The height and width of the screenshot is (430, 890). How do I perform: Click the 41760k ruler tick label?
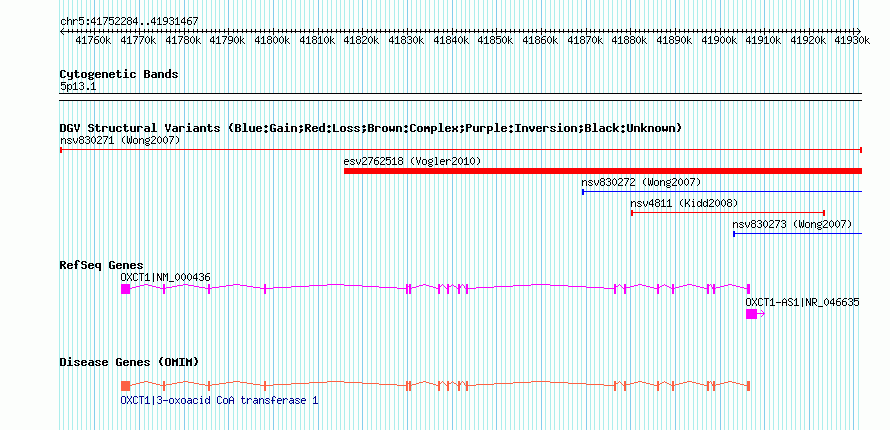93,40
